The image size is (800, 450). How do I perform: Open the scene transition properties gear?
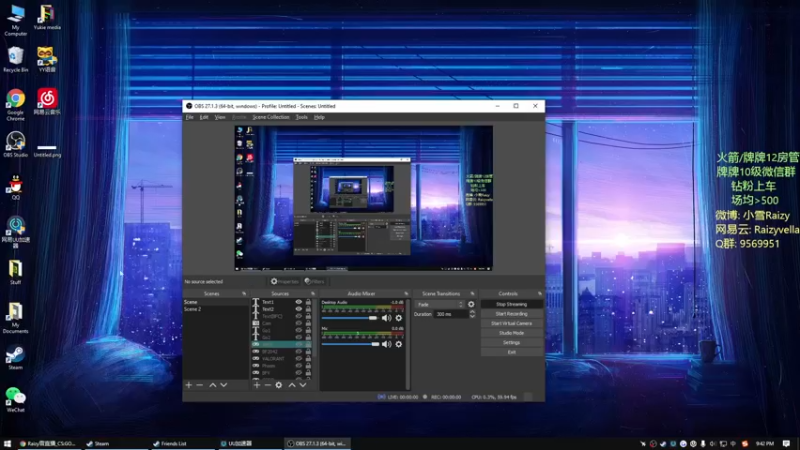pyautogui.click(x=471, y=305)
